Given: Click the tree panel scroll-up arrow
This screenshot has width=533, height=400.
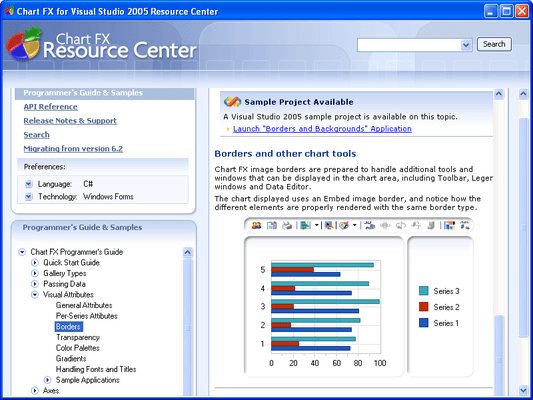Looking at the screenshot, I should click(188, 252).
